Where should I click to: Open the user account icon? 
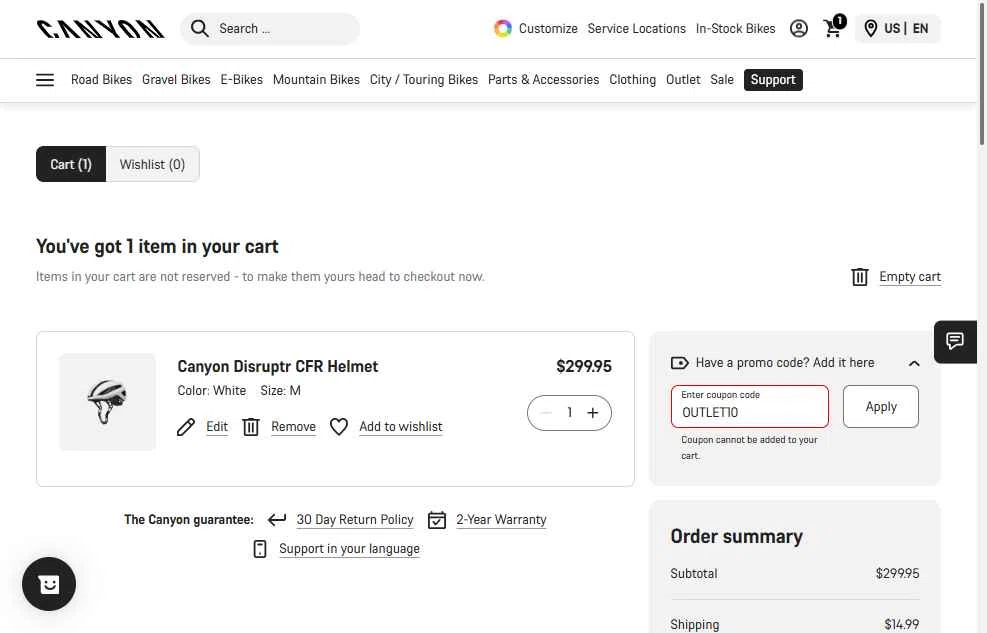(798, 28)
